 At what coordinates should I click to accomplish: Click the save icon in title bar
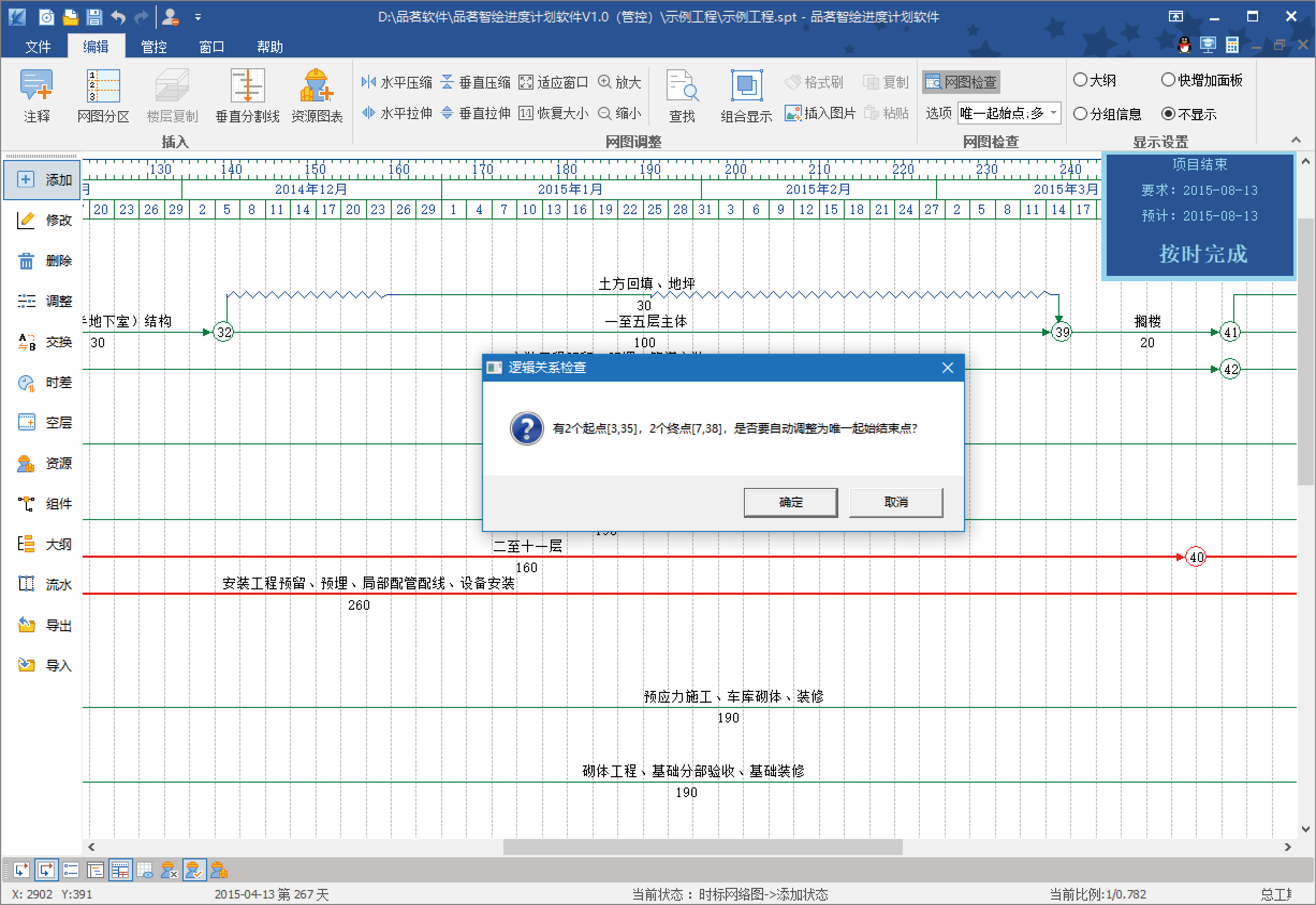93,17
